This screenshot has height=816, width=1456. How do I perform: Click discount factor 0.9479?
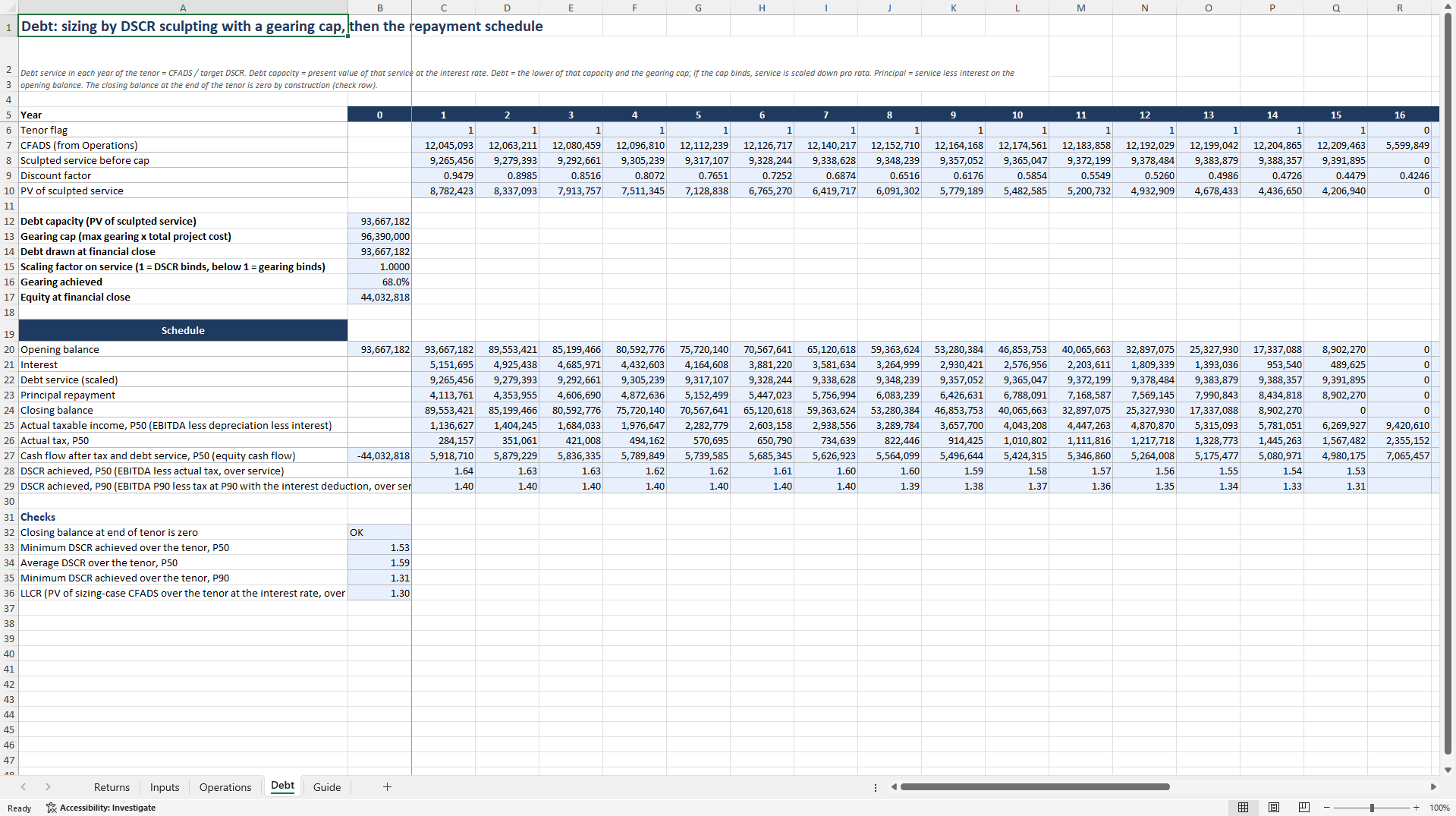[x=443, y=175]
